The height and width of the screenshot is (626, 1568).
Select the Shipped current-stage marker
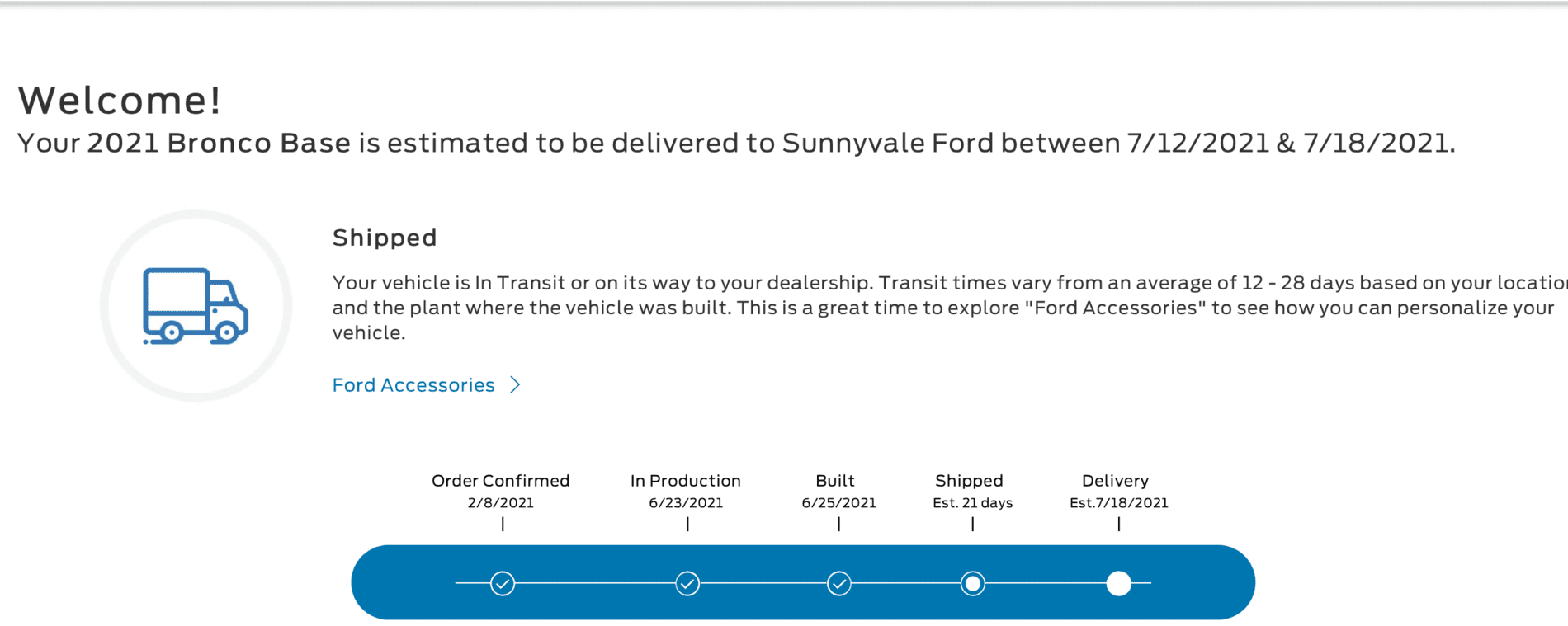click(973, 584)
